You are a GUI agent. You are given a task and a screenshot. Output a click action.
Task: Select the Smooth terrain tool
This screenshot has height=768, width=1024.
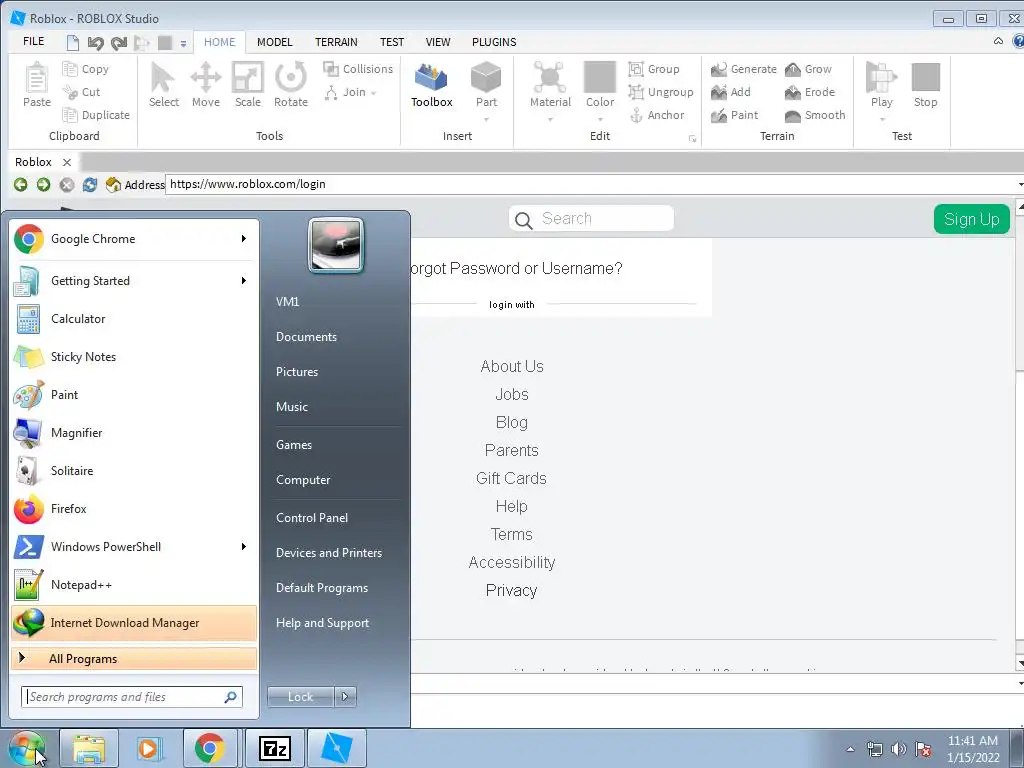pos(815,115)
